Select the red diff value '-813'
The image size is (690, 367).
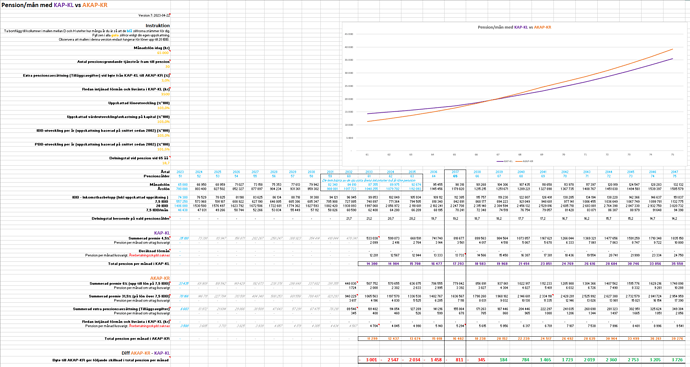click(x=455, y=360)
